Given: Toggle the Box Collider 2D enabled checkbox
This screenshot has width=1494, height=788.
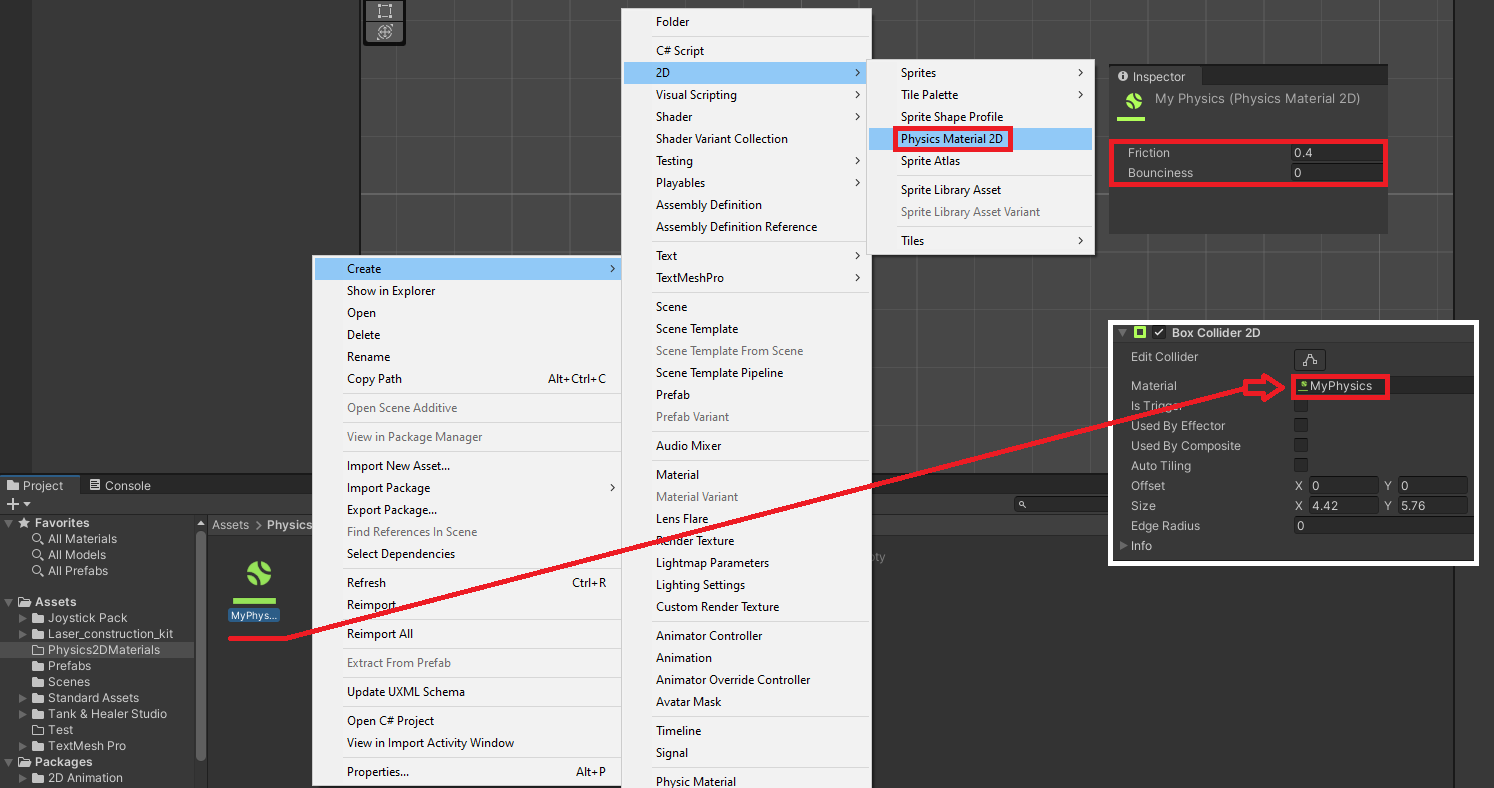Looking at the screenshot, I should 1159,333.
